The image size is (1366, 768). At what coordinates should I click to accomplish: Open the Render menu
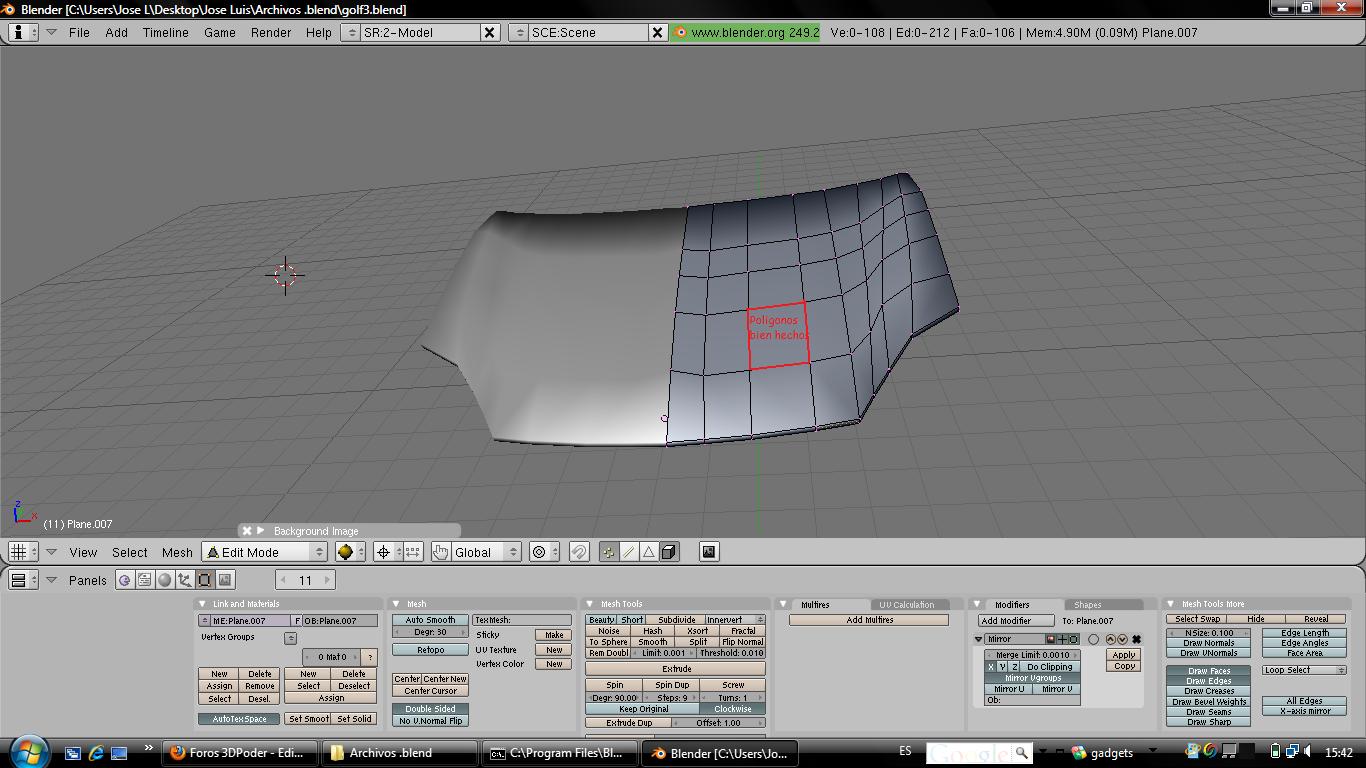271,32
